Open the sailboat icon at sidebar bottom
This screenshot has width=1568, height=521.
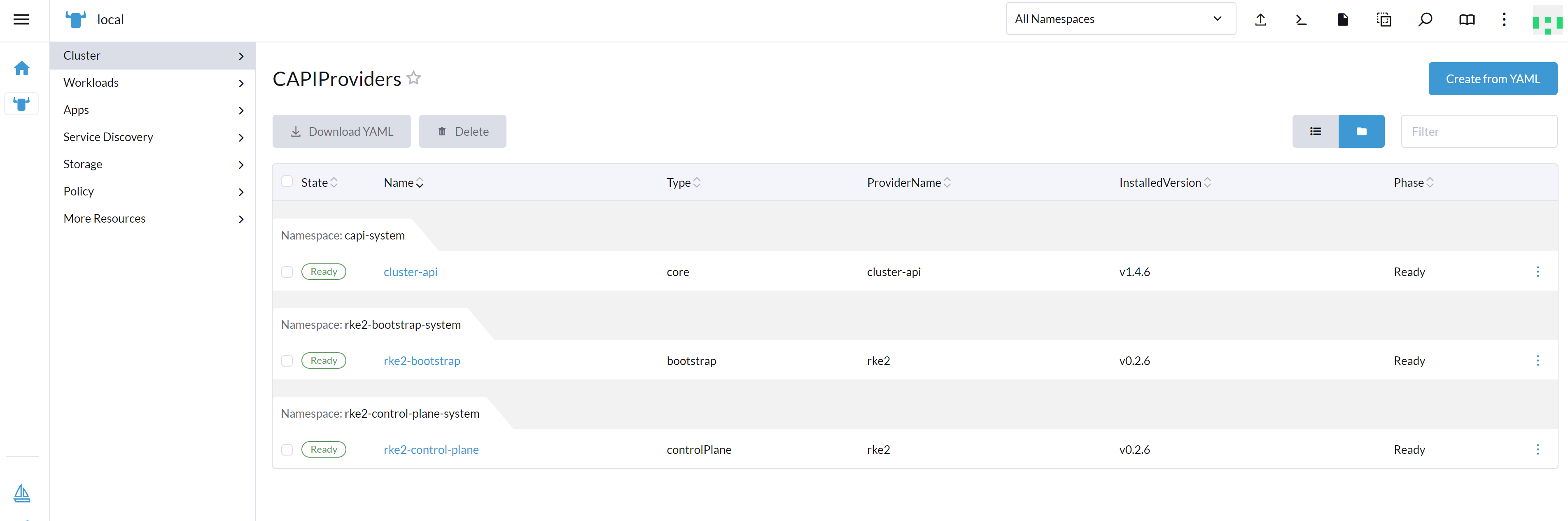pyautogui.click(x=21, y=493)
